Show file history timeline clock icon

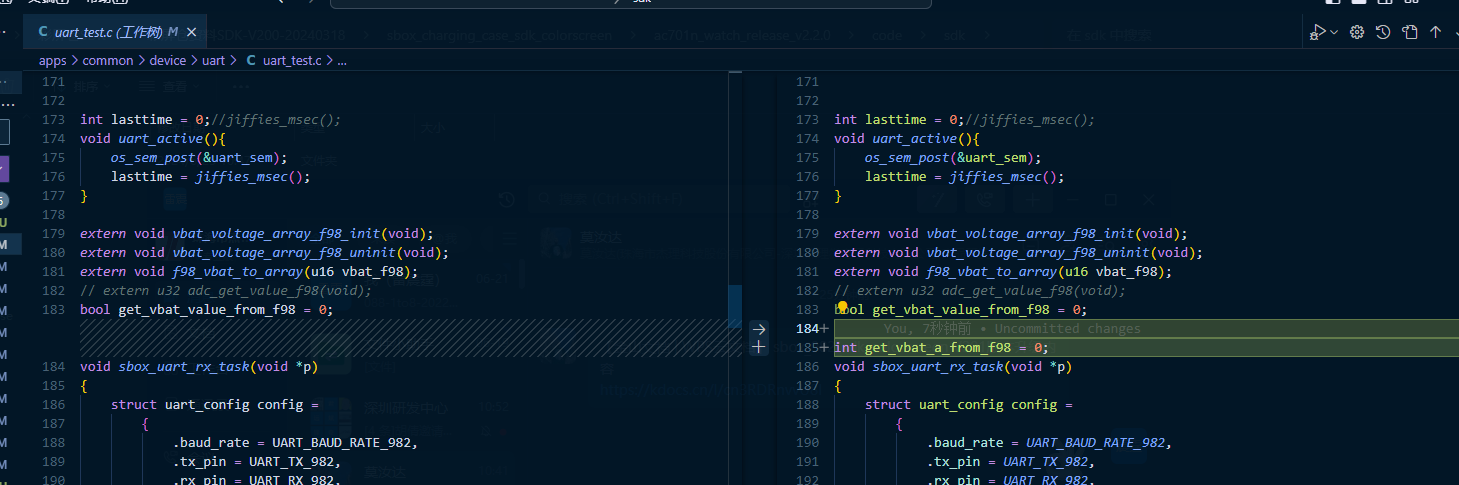[1383, 32]
